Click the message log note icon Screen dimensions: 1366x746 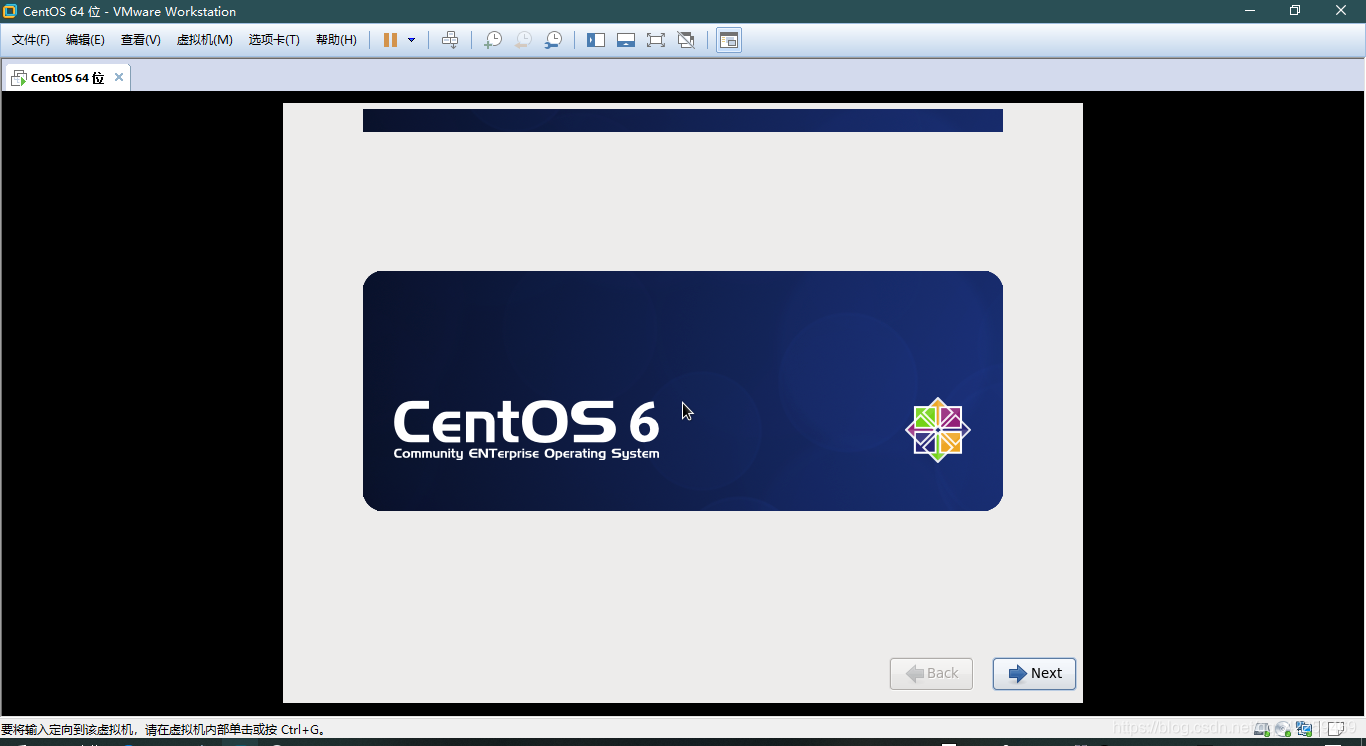(x=1336, y=729)
